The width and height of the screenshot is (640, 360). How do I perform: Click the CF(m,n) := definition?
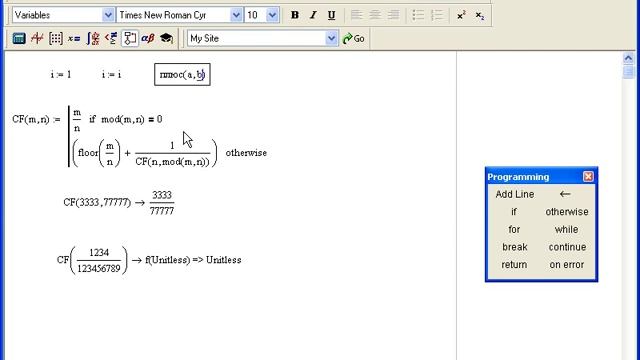tap(36, 120)
